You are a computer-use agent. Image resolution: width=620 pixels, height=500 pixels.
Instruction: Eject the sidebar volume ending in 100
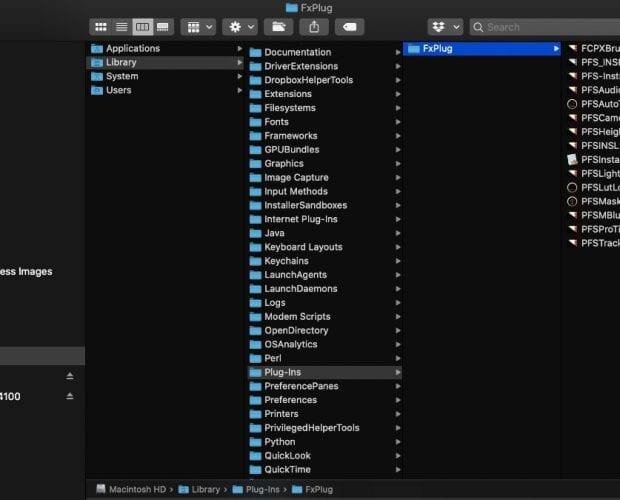70,396
